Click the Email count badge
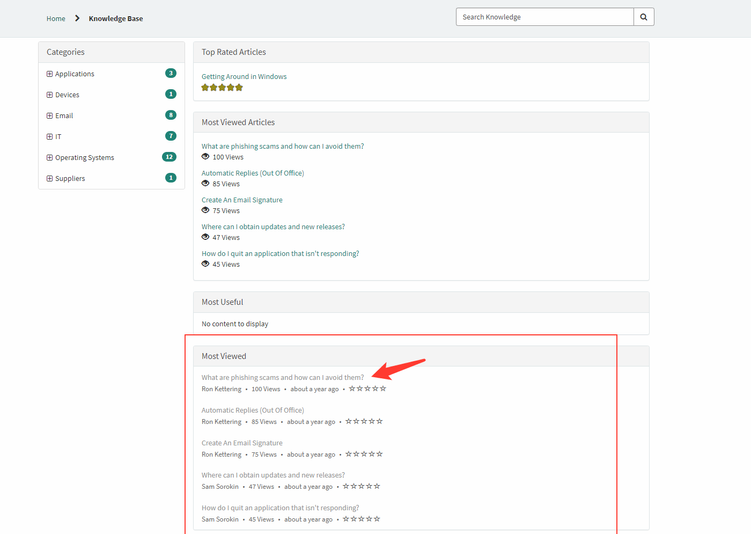751x534 pixels. (171, 115)
